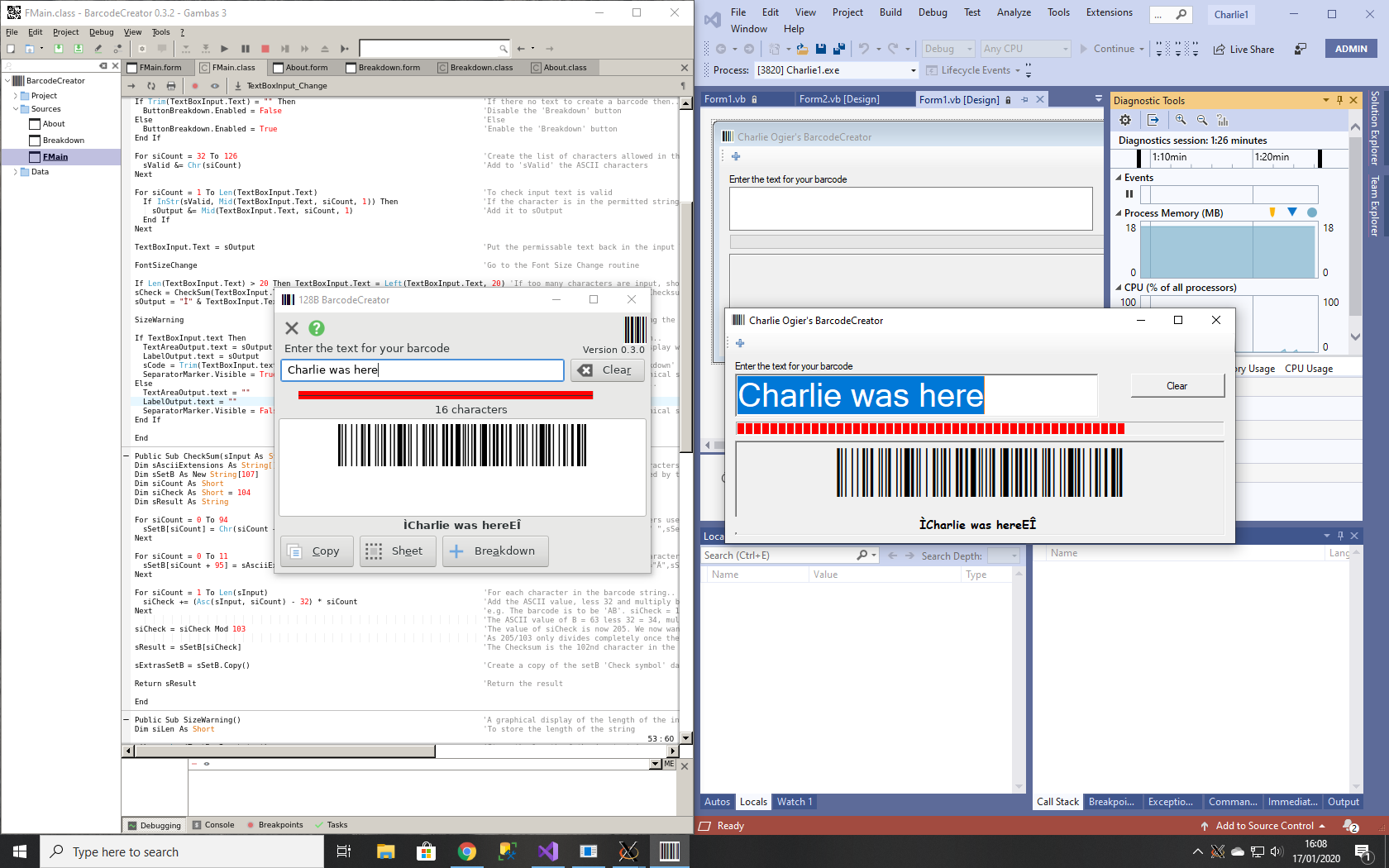Image resolution: width=1389 pixels, height=868 pixels.
Task: Expand the Data folder in the Gambas project tree
Action: [15, 172]
